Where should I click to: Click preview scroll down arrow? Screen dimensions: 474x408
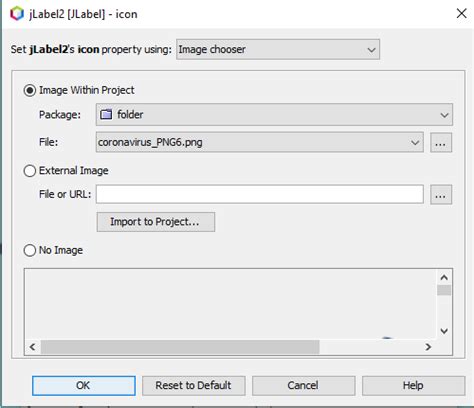pos(444,331)
